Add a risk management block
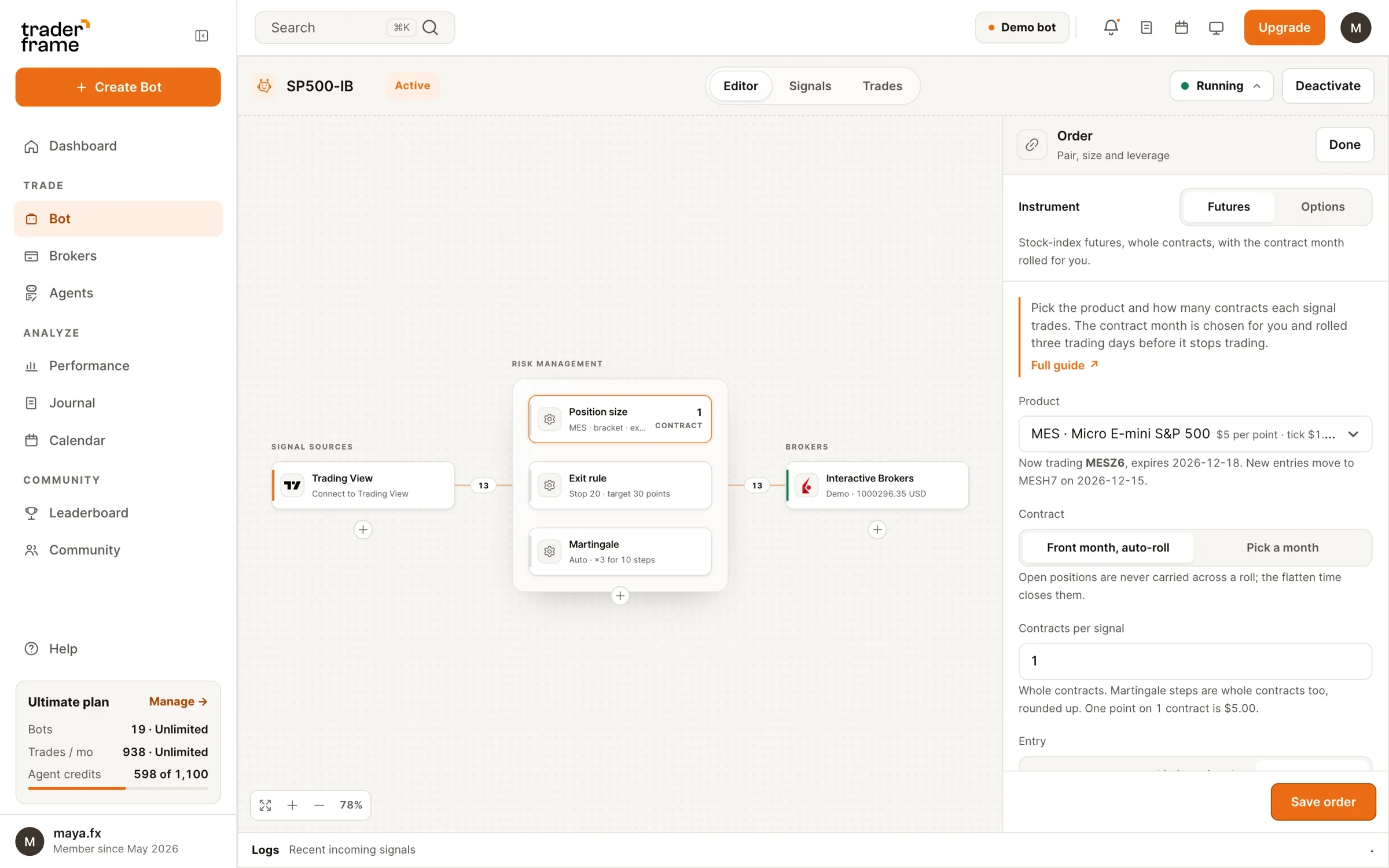This screenshot has height=868, width=1389. click(x=620, y=595)
